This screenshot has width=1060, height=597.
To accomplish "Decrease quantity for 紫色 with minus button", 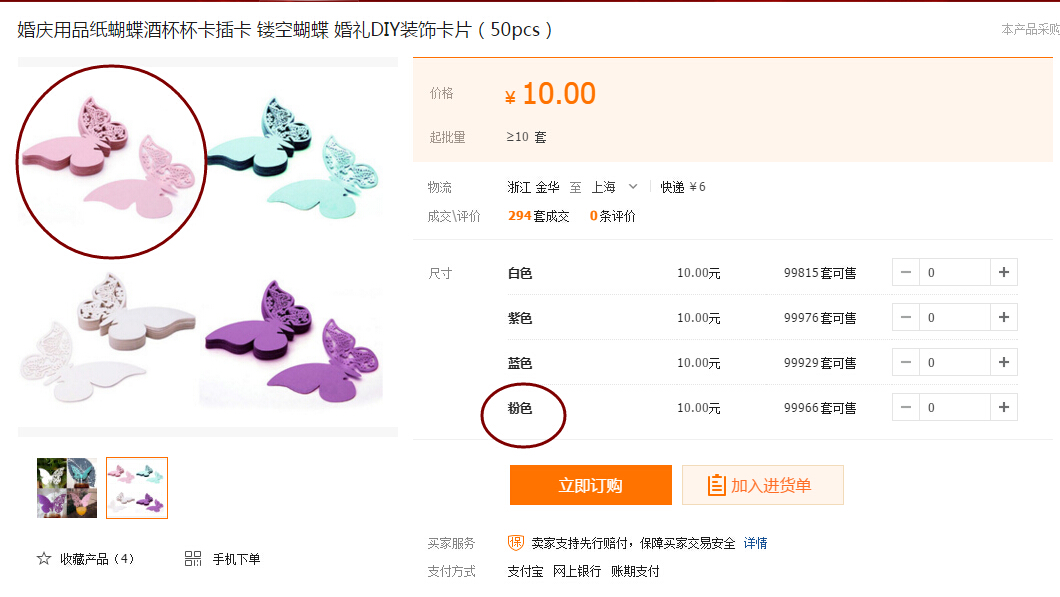I will pos(906,317).
